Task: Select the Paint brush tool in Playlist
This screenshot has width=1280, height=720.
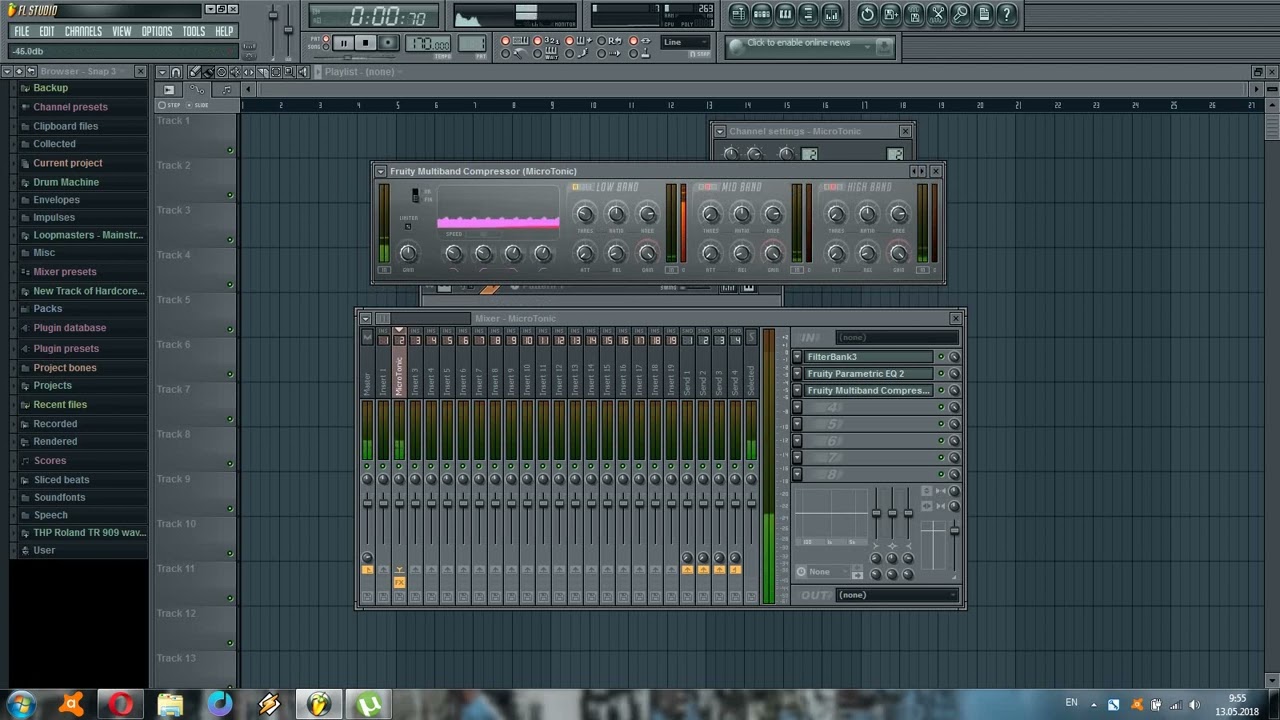Action: click(208, 72)
